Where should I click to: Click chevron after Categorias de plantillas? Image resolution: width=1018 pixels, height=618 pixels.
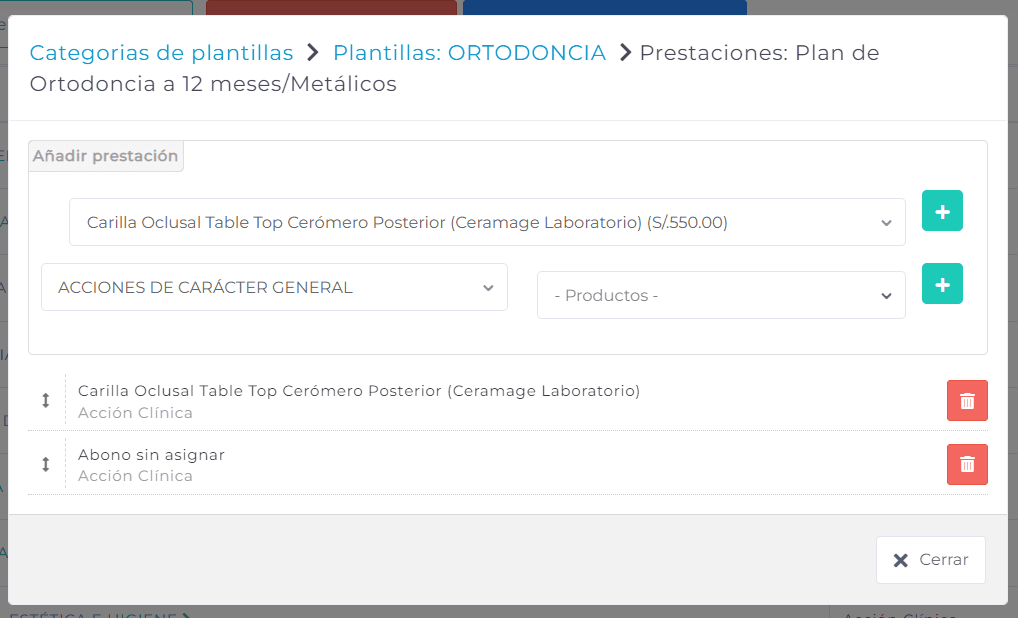[313, 52]
